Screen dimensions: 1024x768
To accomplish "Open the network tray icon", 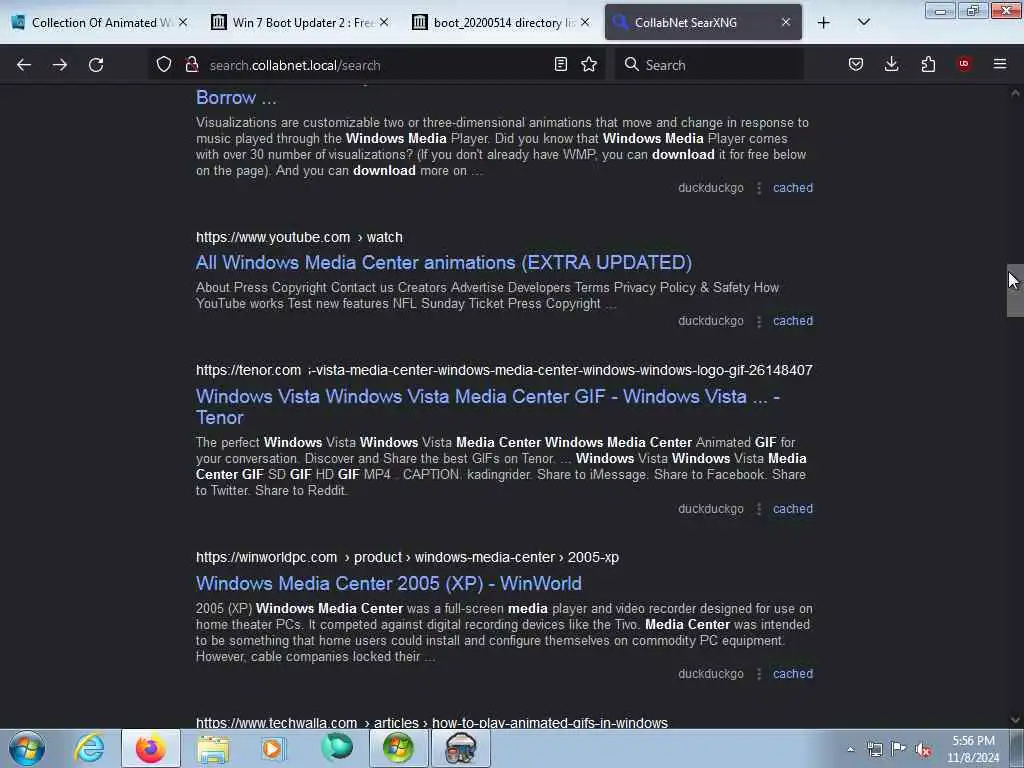I will pos(875,749).
